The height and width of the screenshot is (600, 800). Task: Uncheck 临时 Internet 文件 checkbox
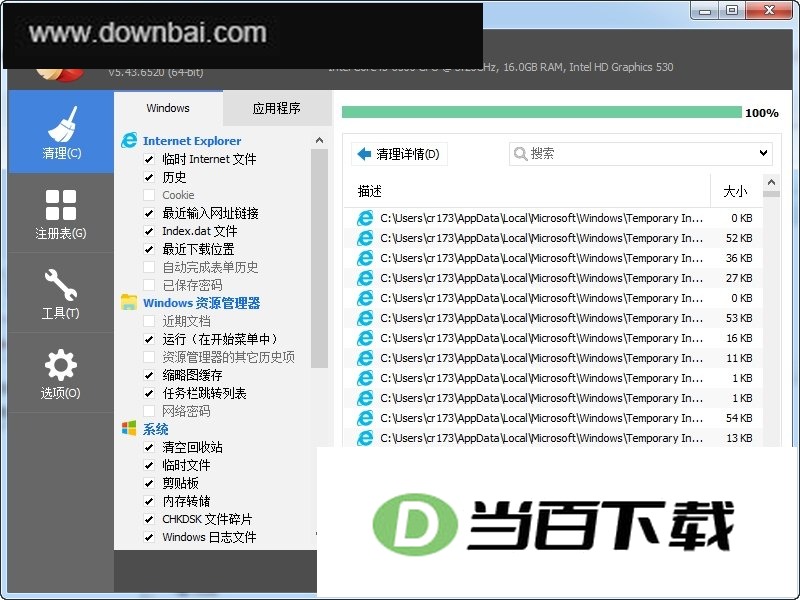[x=149, y=159]
